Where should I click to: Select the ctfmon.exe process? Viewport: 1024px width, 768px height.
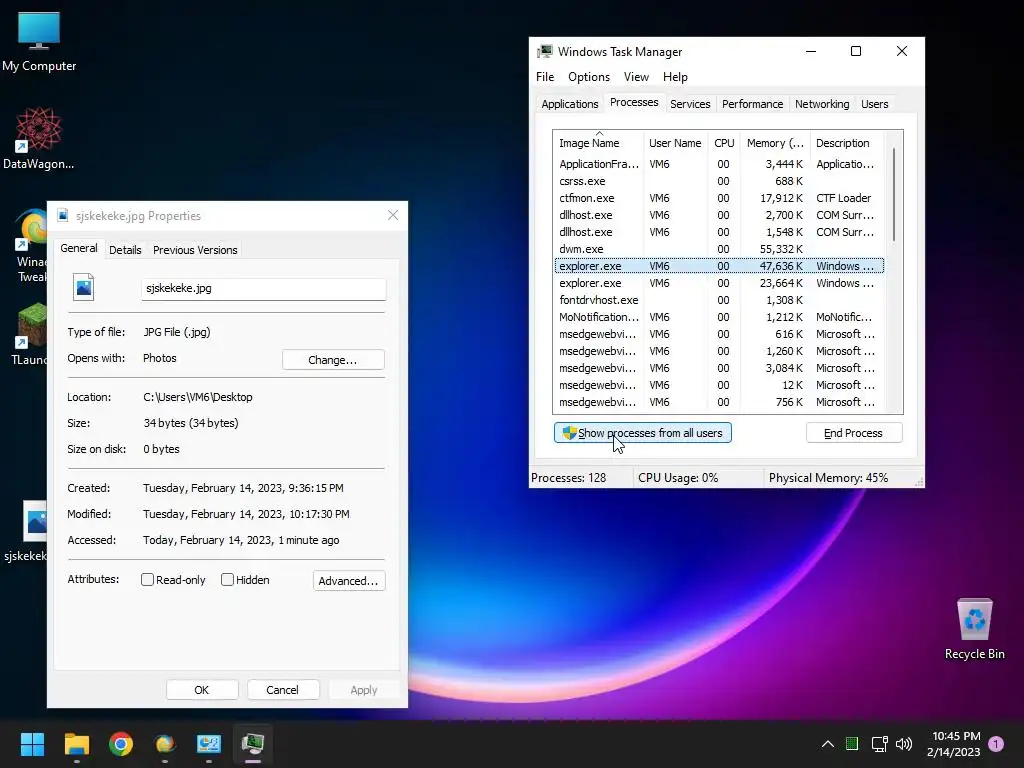(x=718, y=198)
